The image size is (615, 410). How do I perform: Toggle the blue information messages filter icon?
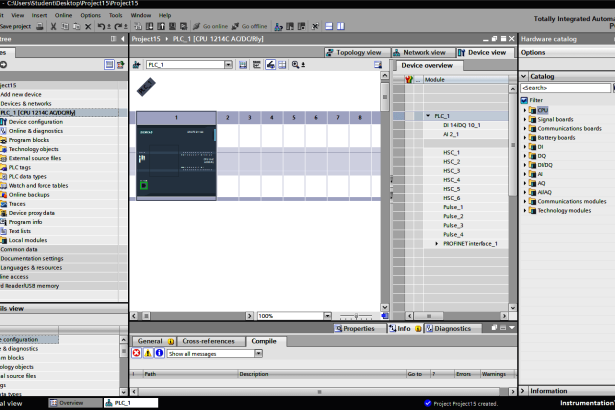coord(159,353)
